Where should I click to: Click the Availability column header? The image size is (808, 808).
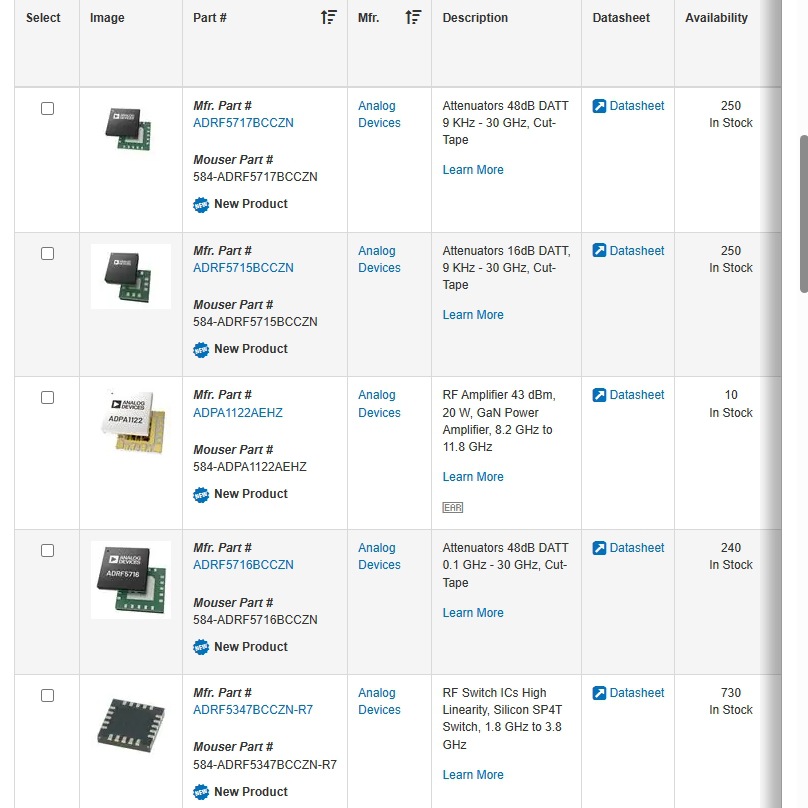pyautogui.click(x=716, y=18)
